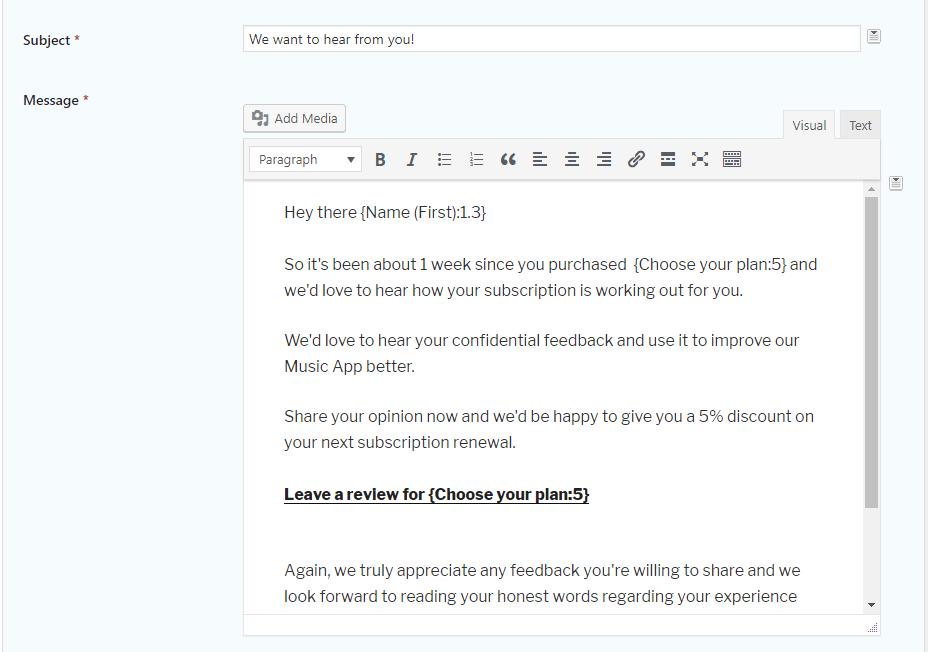Open merge tags for the Message body
Image resolution: width=928 pixels, height=652 pixels.
pos(896,183)
